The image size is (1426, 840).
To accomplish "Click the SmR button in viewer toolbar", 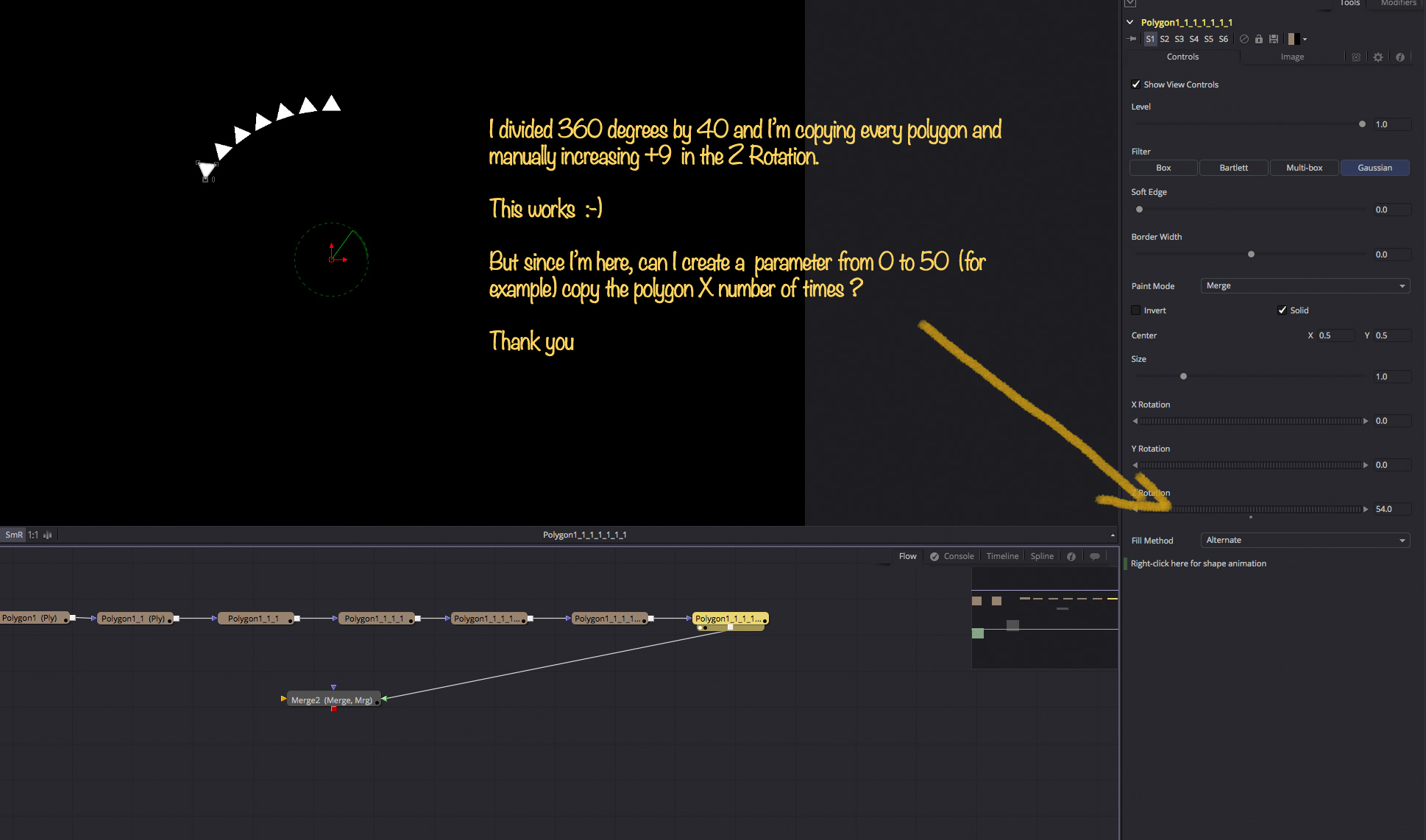I will point(14,535).
